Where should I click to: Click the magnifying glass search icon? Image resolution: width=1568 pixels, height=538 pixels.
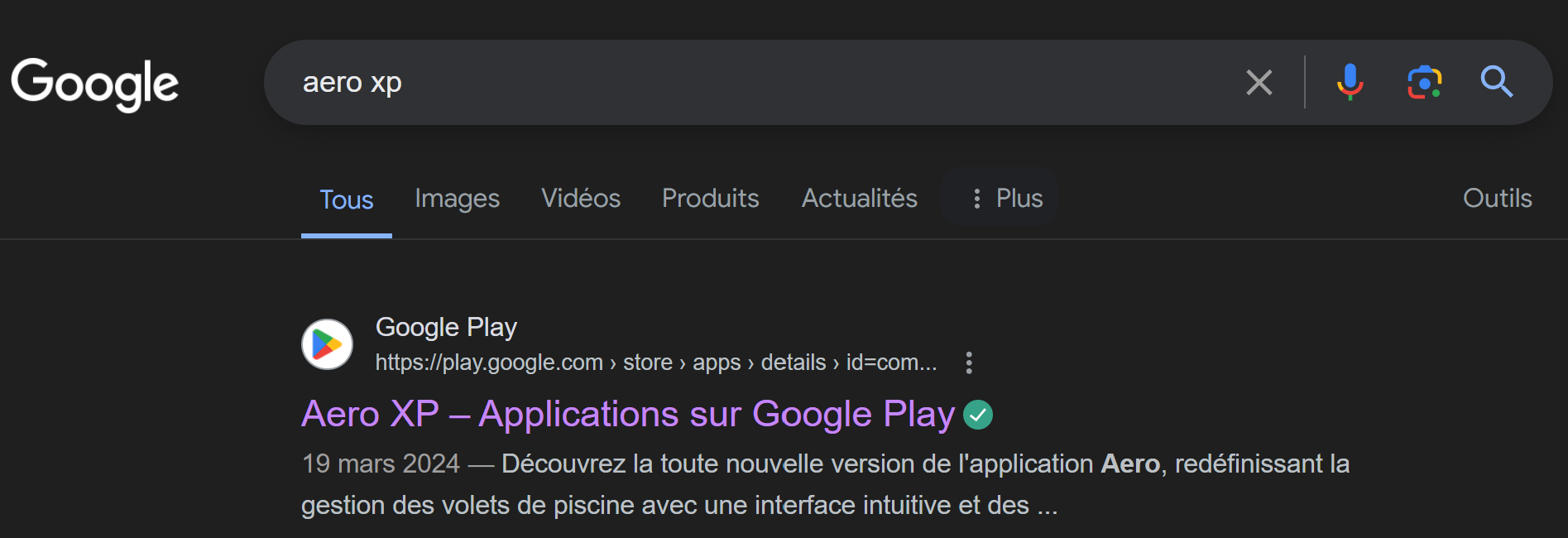[1496, 82]
